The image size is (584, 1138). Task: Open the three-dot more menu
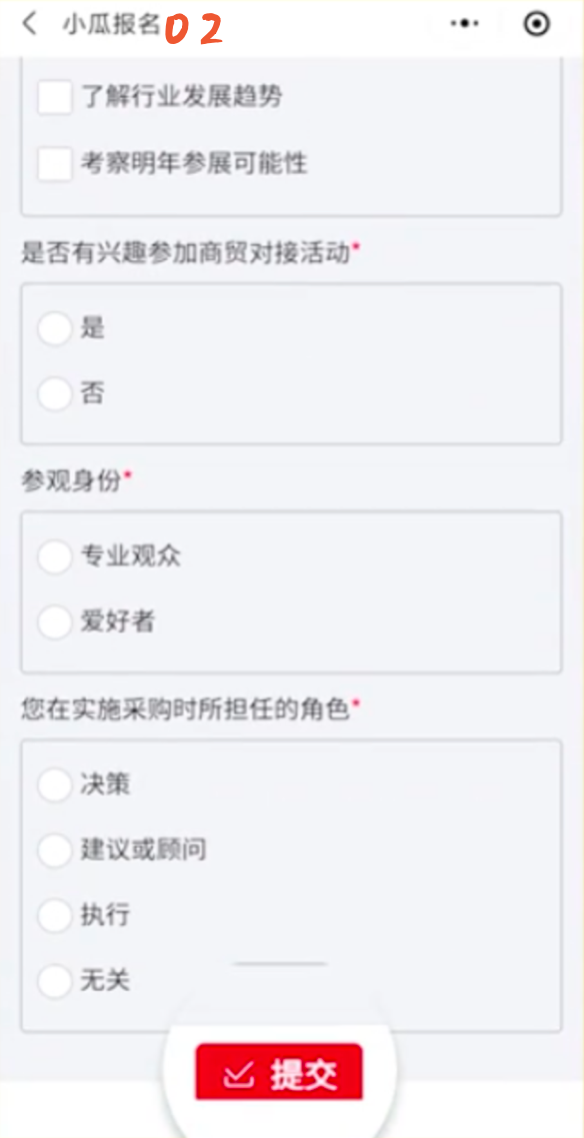(465, 23)
